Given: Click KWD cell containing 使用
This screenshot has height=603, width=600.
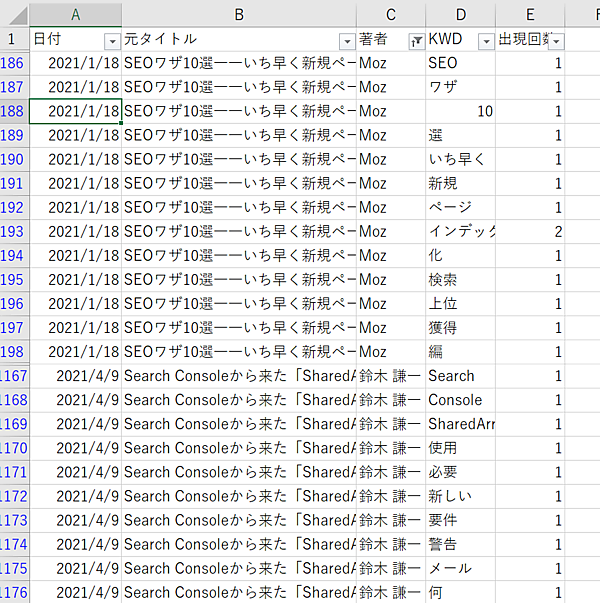Looking at the screenshot, I should point(461,448).
